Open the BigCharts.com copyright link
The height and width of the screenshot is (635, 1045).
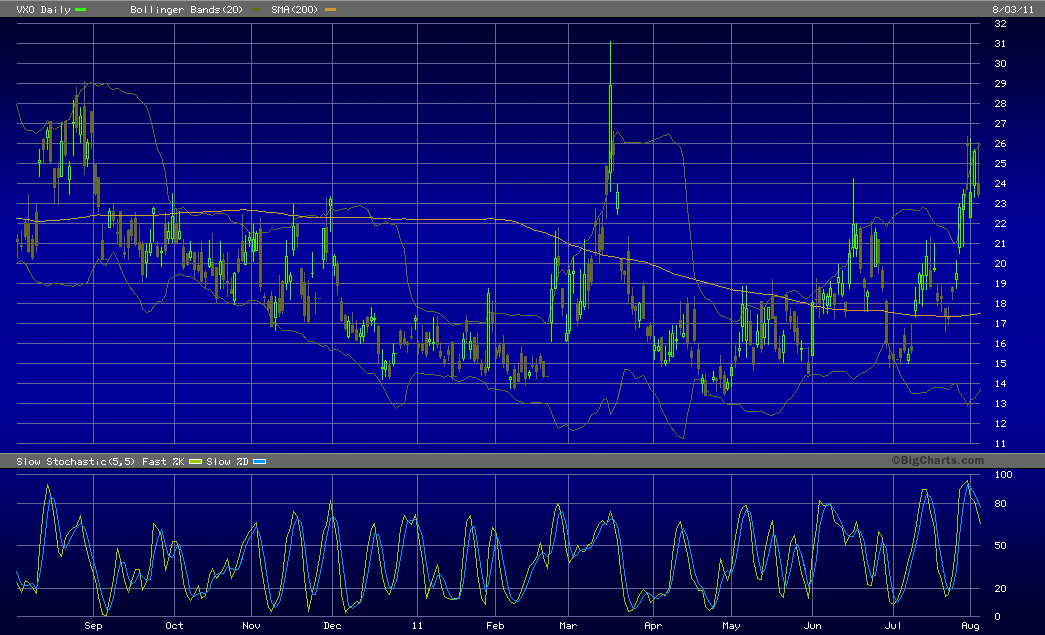point(937,460)
